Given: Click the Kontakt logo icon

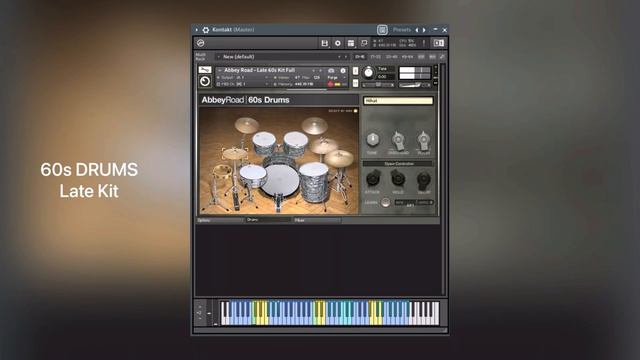Looking at the screenshot, I should tap(200, 43).
